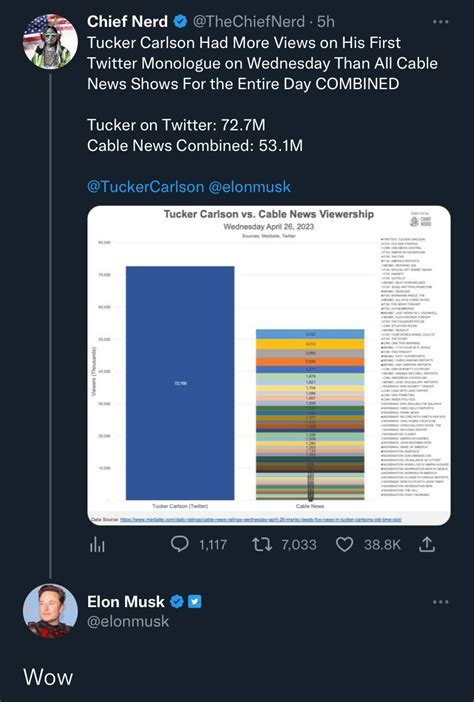Click the square Twitter affiliation badge

(x=194, y=602)
